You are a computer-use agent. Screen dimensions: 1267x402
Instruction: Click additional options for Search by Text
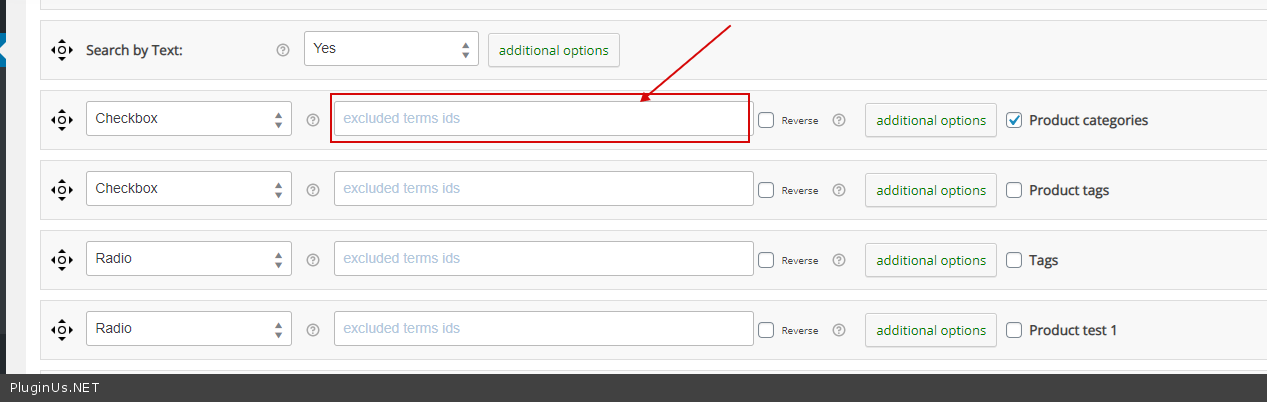point(554,50)
